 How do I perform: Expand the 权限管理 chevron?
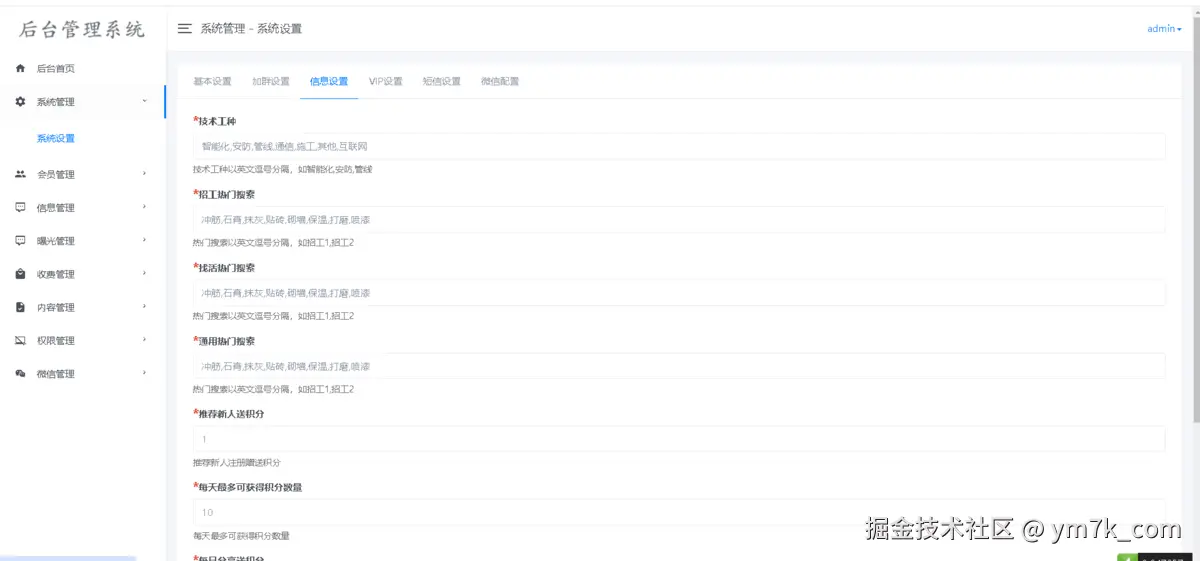point(145,340)
